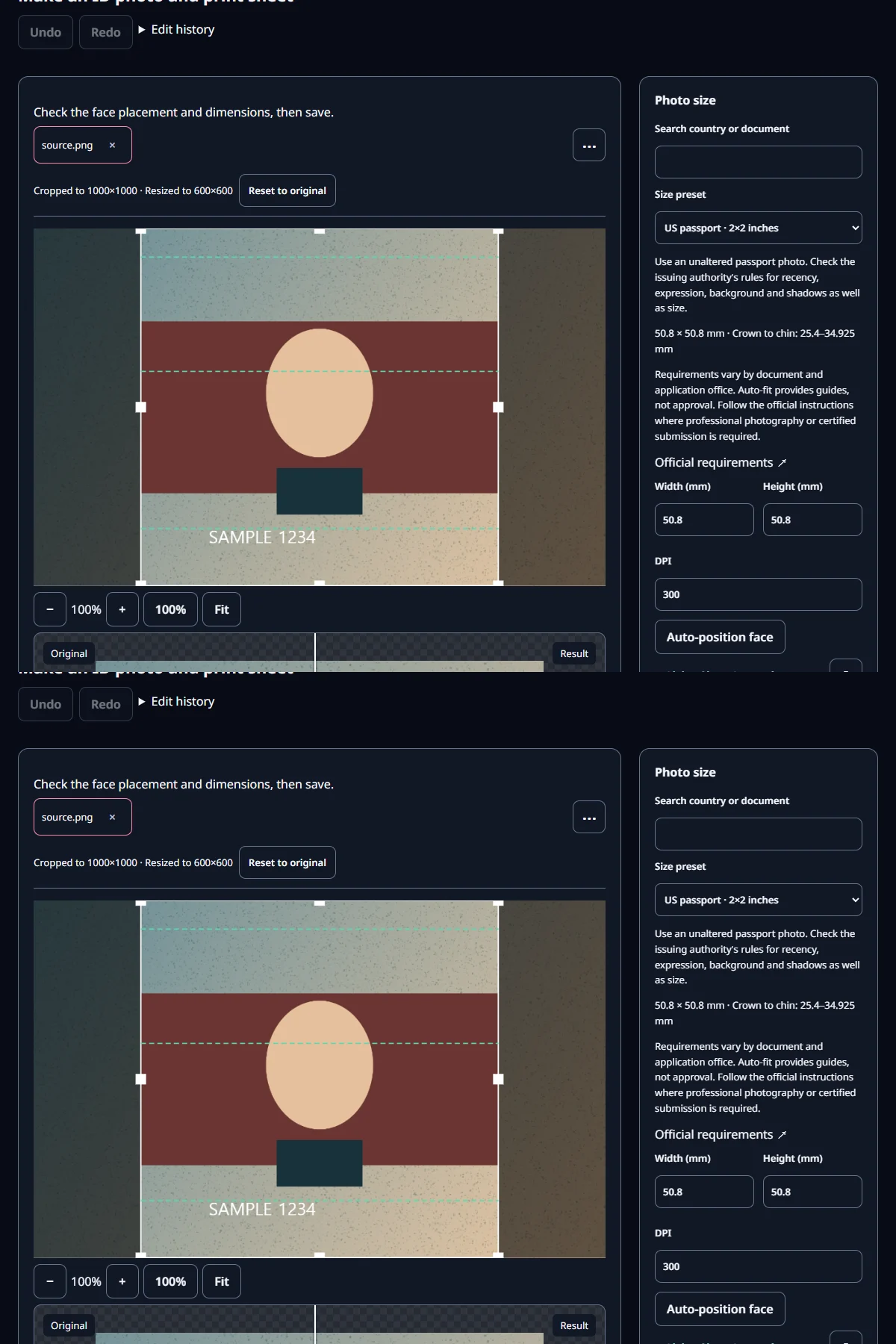Viewport: 896px width, 1344px height.
Task: Click Redo in the lower view
Action: coord(106,704)
